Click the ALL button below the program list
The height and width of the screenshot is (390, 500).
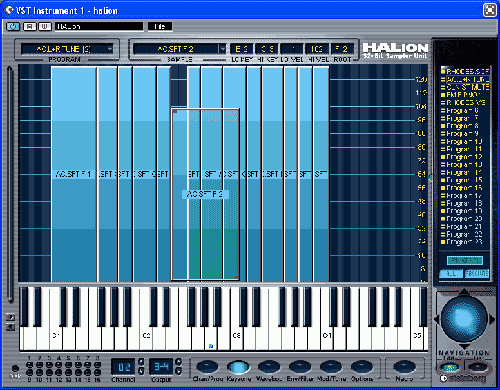pos(451,274)
